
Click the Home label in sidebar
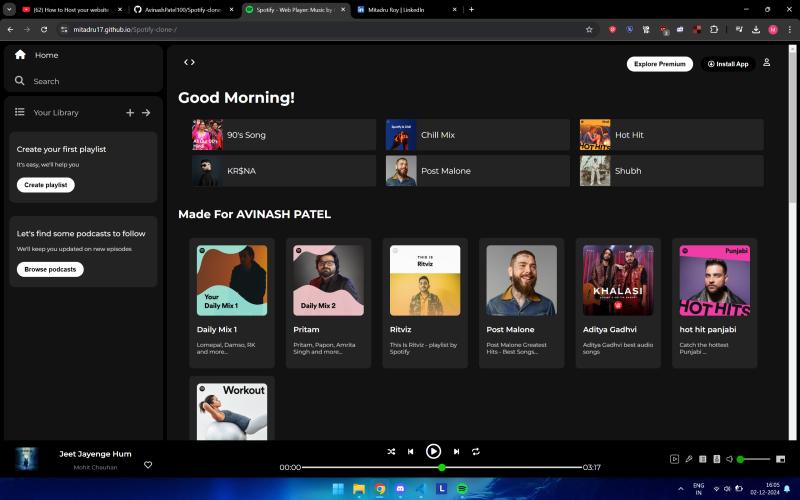[x=46, y=55]
